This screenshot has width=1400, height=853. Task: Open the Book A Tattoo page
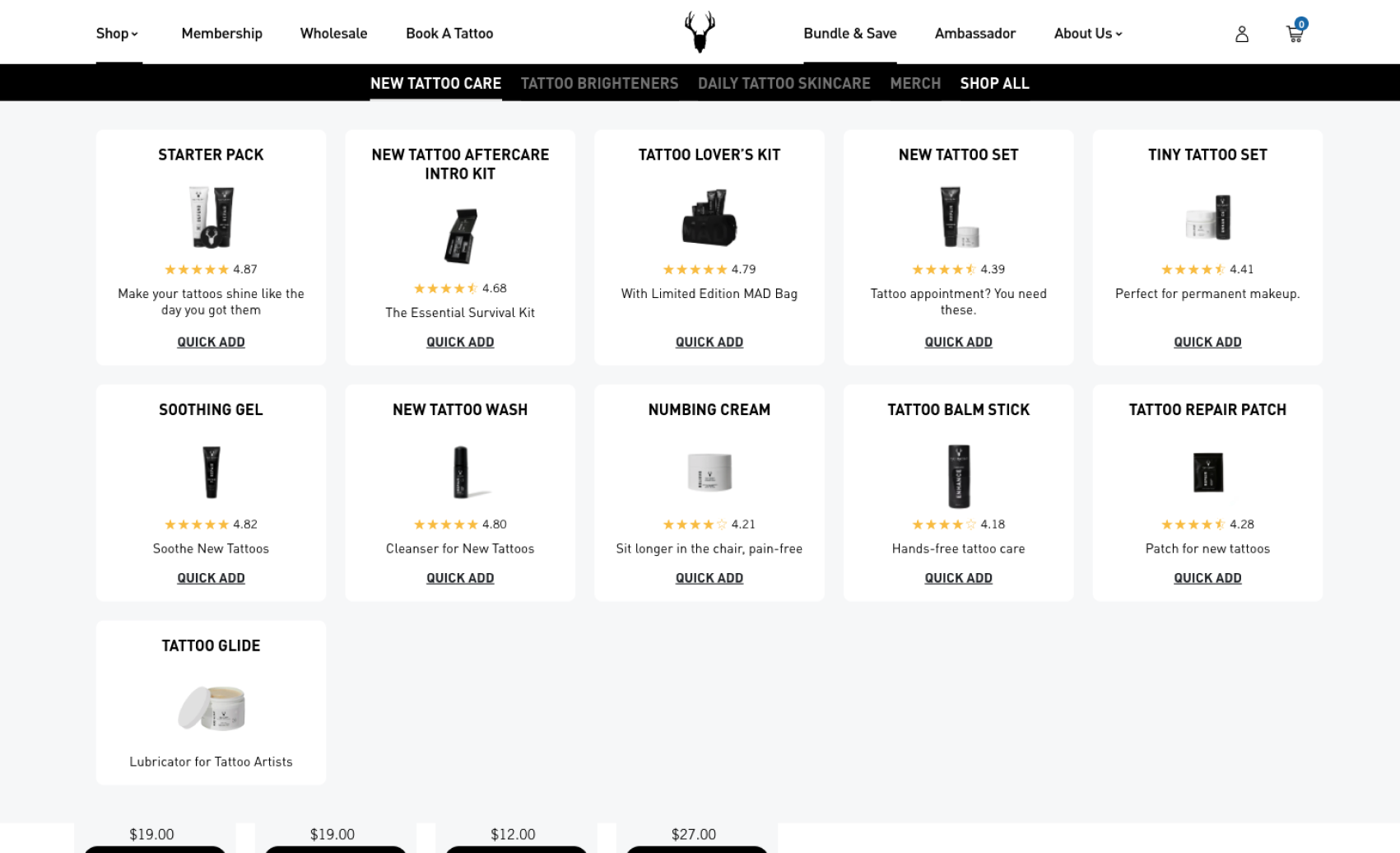pos(449,34)
